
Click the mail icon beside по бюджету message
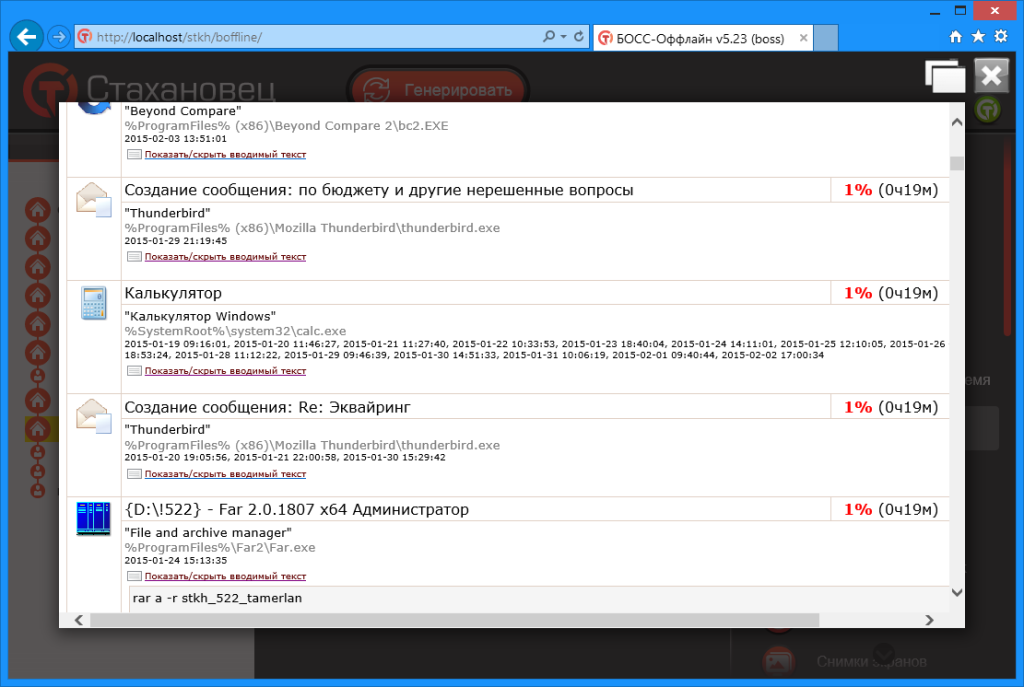pos(93,199)
